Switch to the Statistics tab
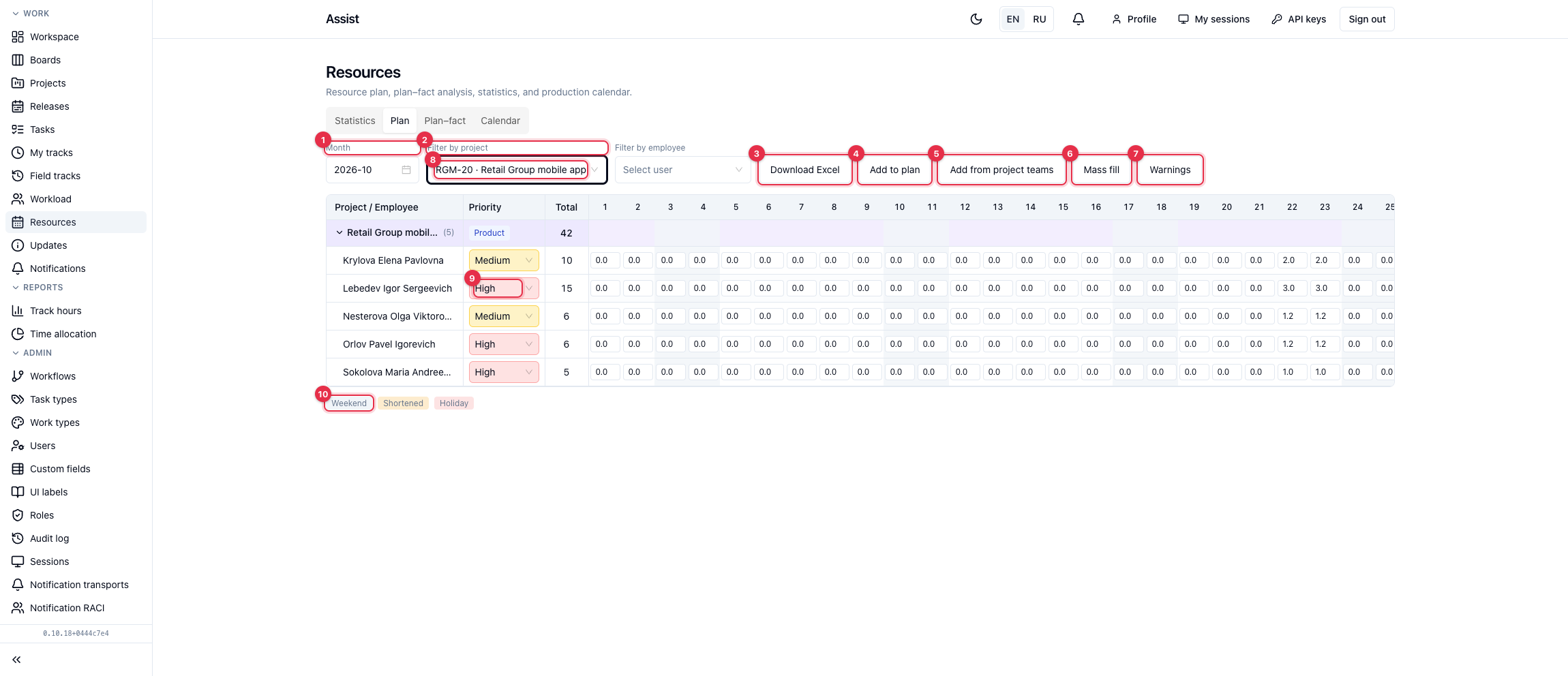 click(x=355, y=121)
